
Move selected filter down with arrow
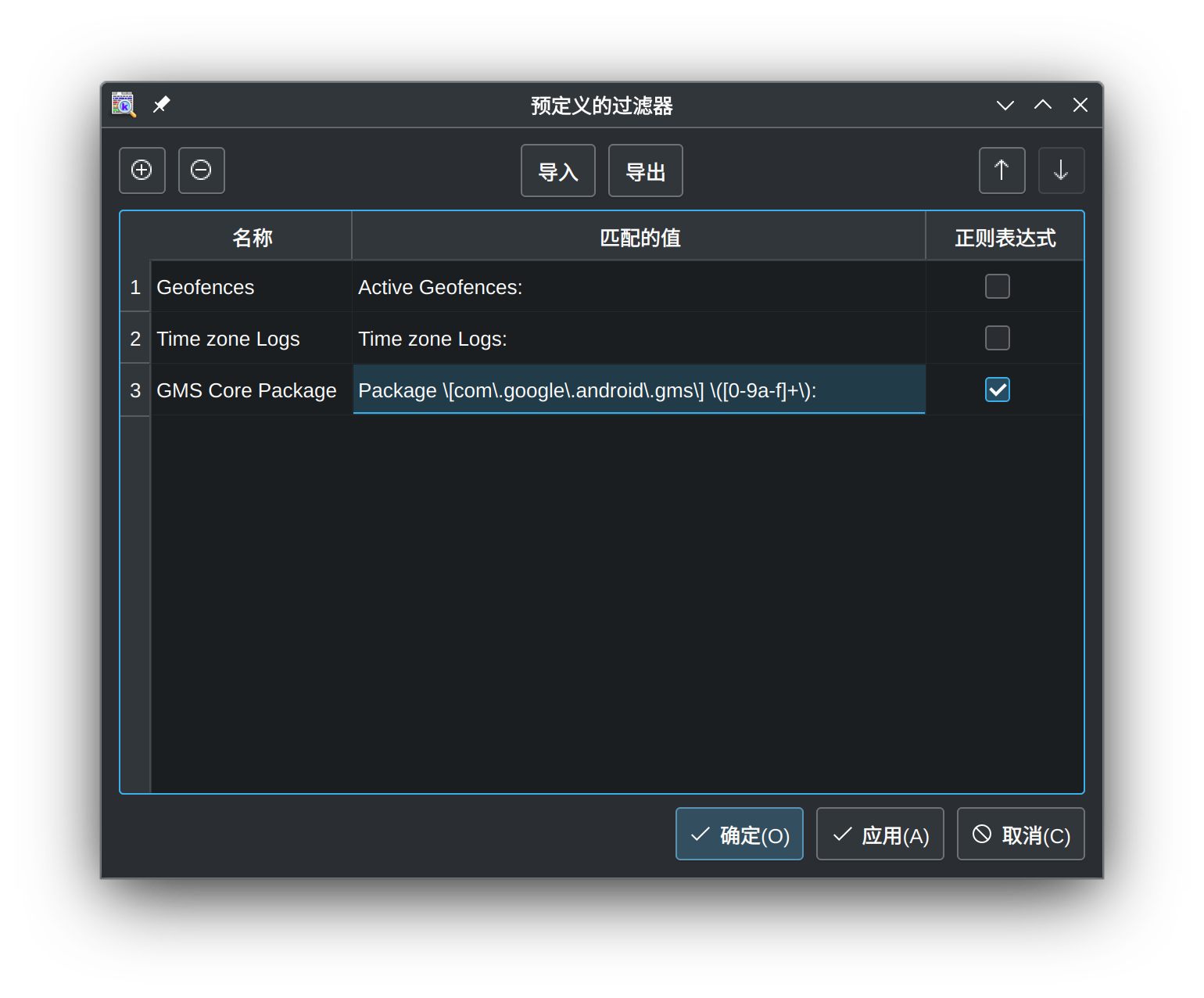click(1061, 171)
